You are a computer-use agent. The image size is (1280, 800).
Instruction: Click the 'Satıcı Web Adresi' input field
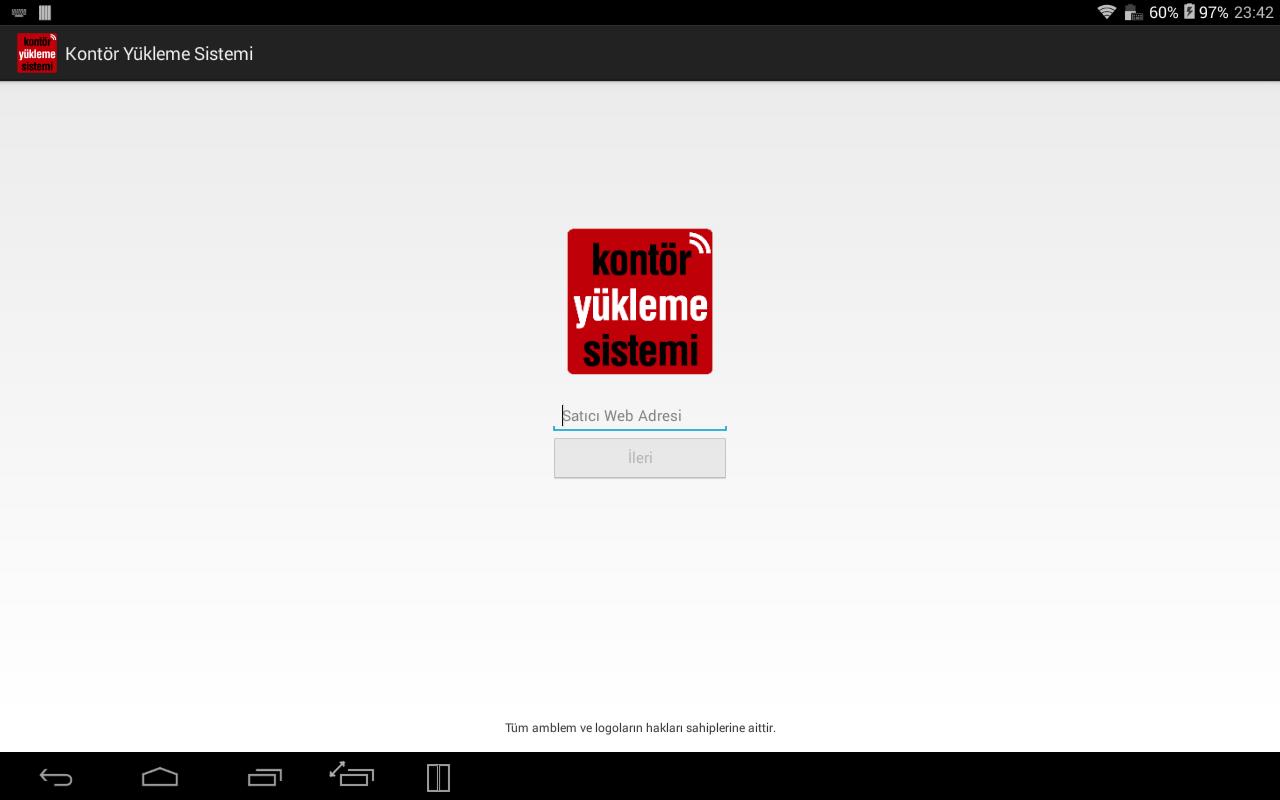tap(640, 416)
